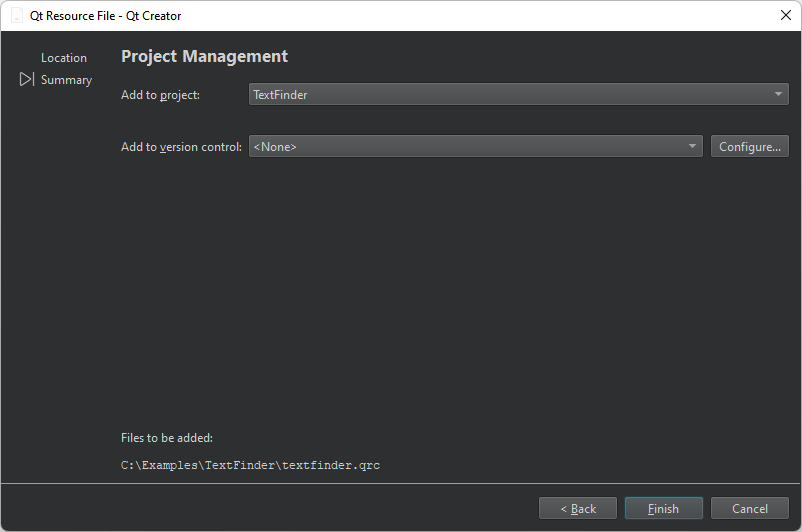802x532 pixels.
Task: Click the 'Files to be added:' label
Action: click(167, 438)
